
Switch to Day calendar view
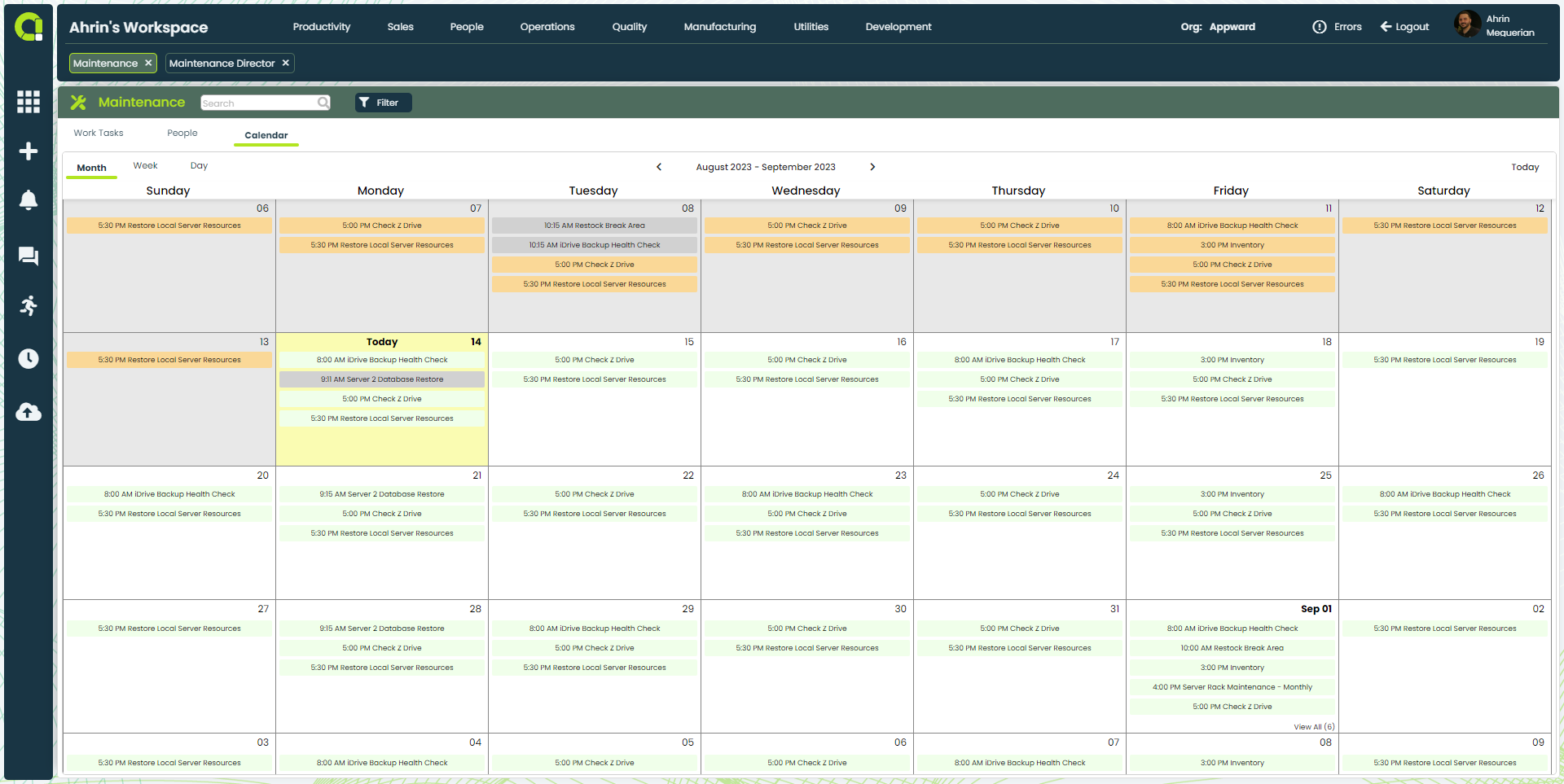coord(199,166)
